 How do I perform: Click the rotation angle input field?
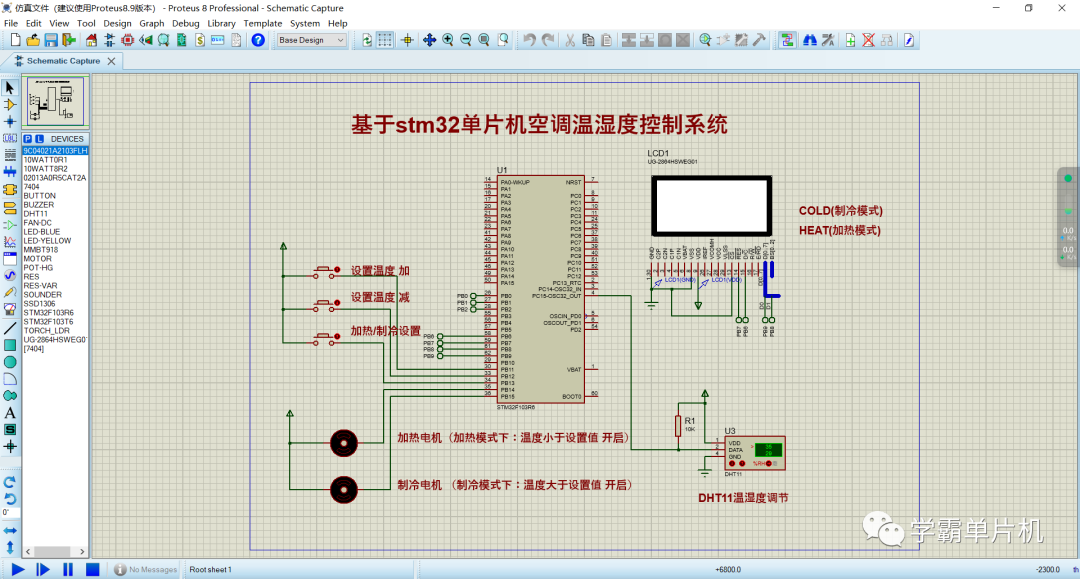[10, 513]
